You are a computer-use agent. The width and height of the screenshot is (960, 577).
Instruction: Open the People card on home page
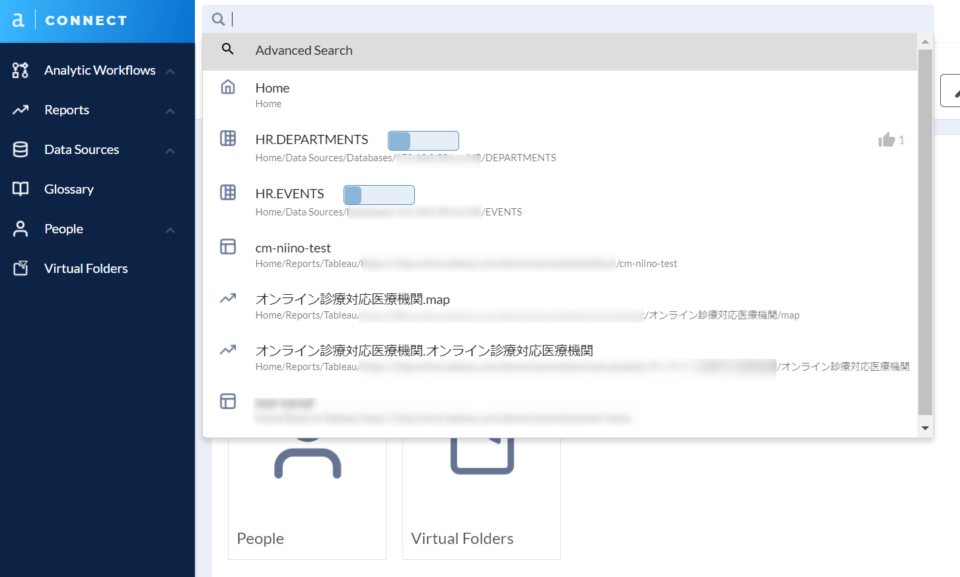[307, 497]
